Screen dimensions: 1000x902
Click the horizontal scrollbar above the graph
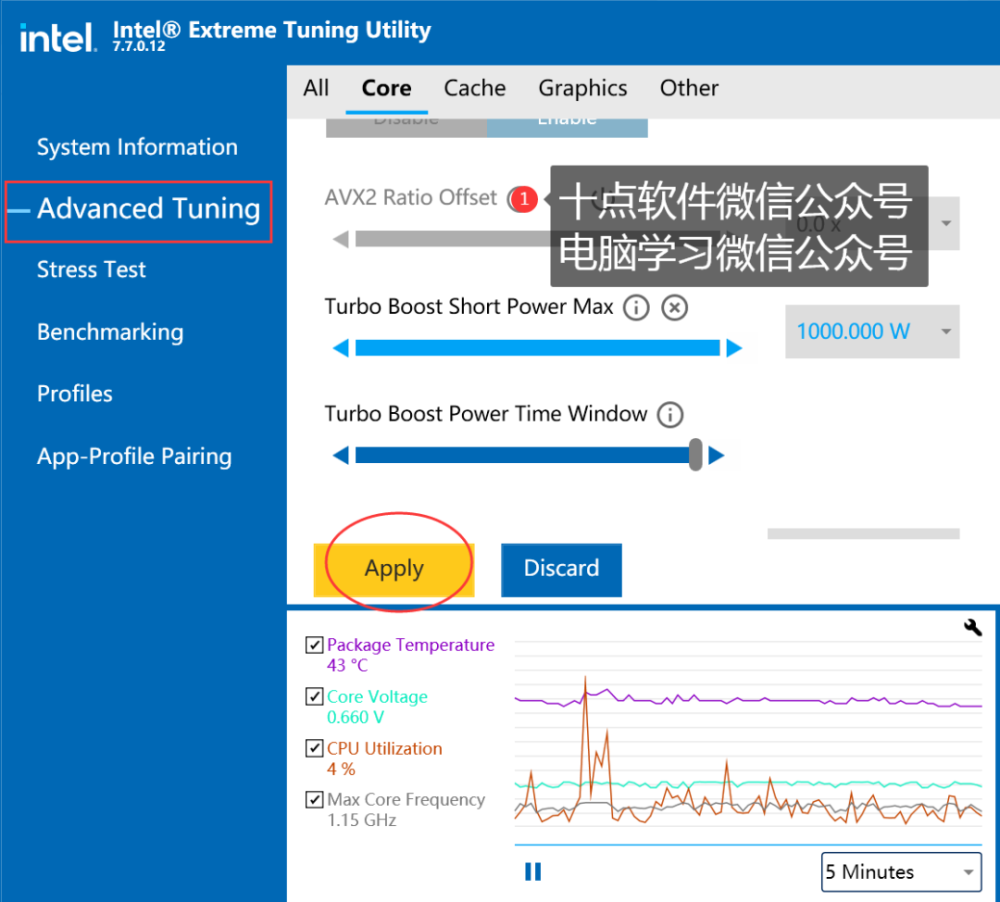864,534
